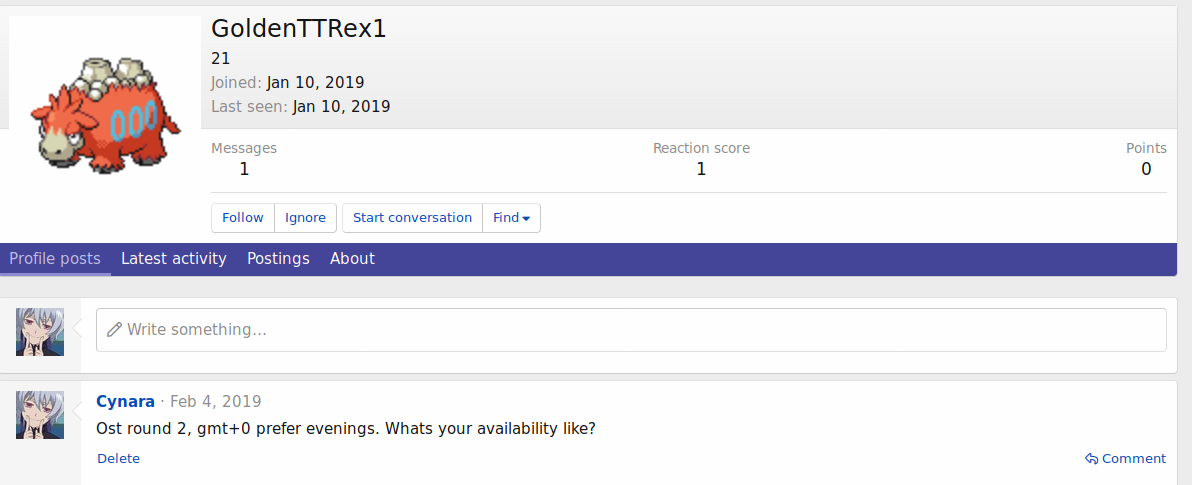
Task: Comment on Cynara's profile post
Action: tap(1125, 459)
